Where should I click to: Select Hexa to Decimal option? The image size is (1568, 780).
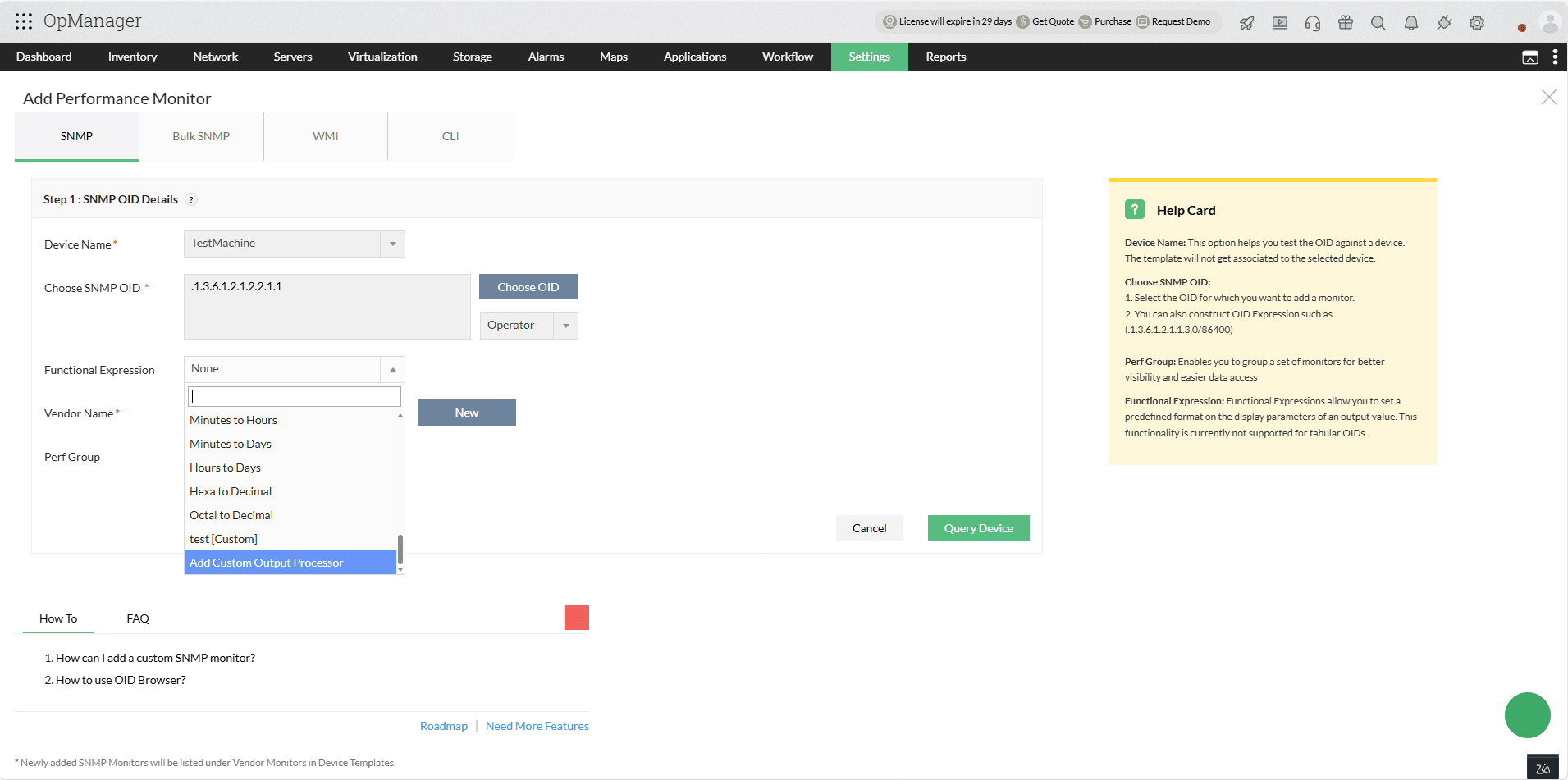pyautogui.click(x=290, y=491)
